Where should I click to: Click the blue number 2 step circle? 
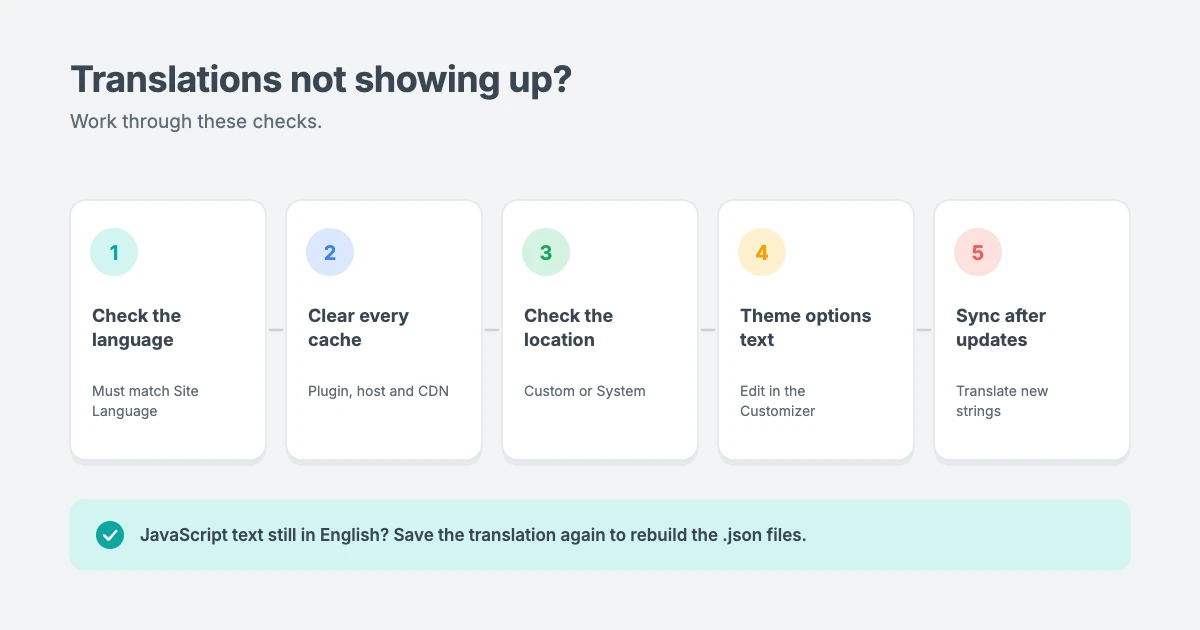click(x=330, y=252)
